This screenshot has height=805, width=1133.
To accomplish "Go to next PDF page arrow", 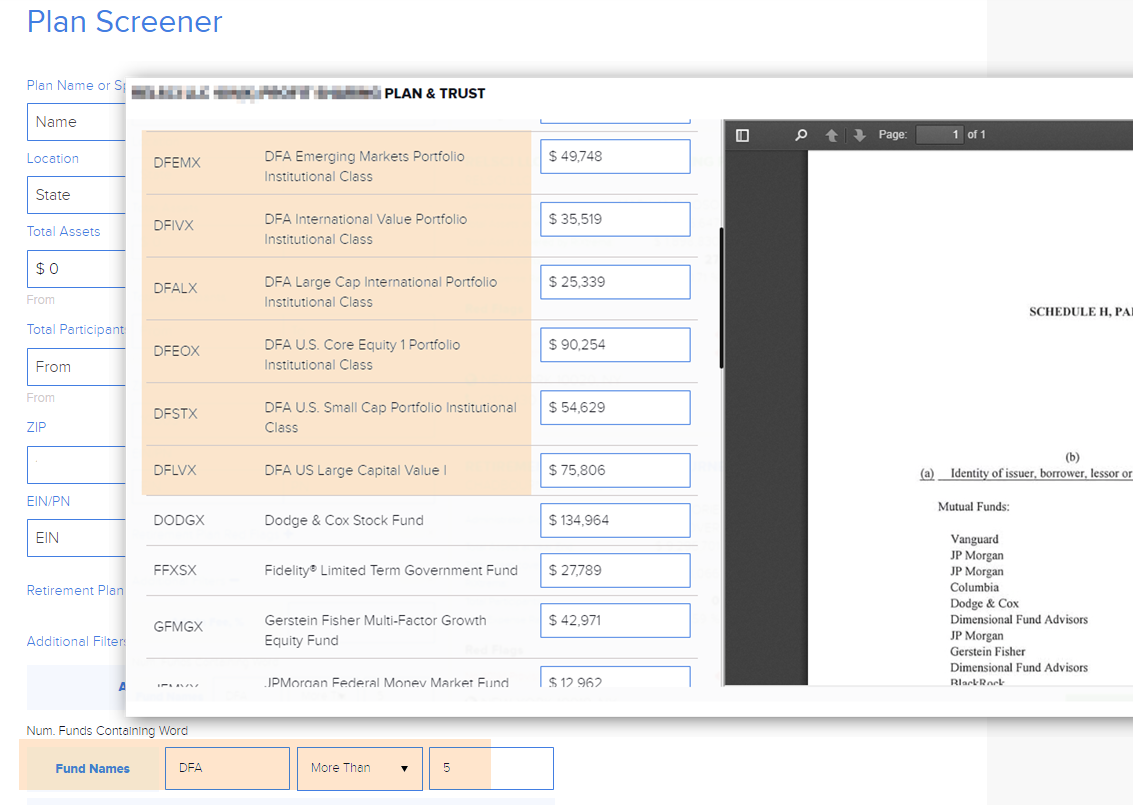I will [859, 135].
